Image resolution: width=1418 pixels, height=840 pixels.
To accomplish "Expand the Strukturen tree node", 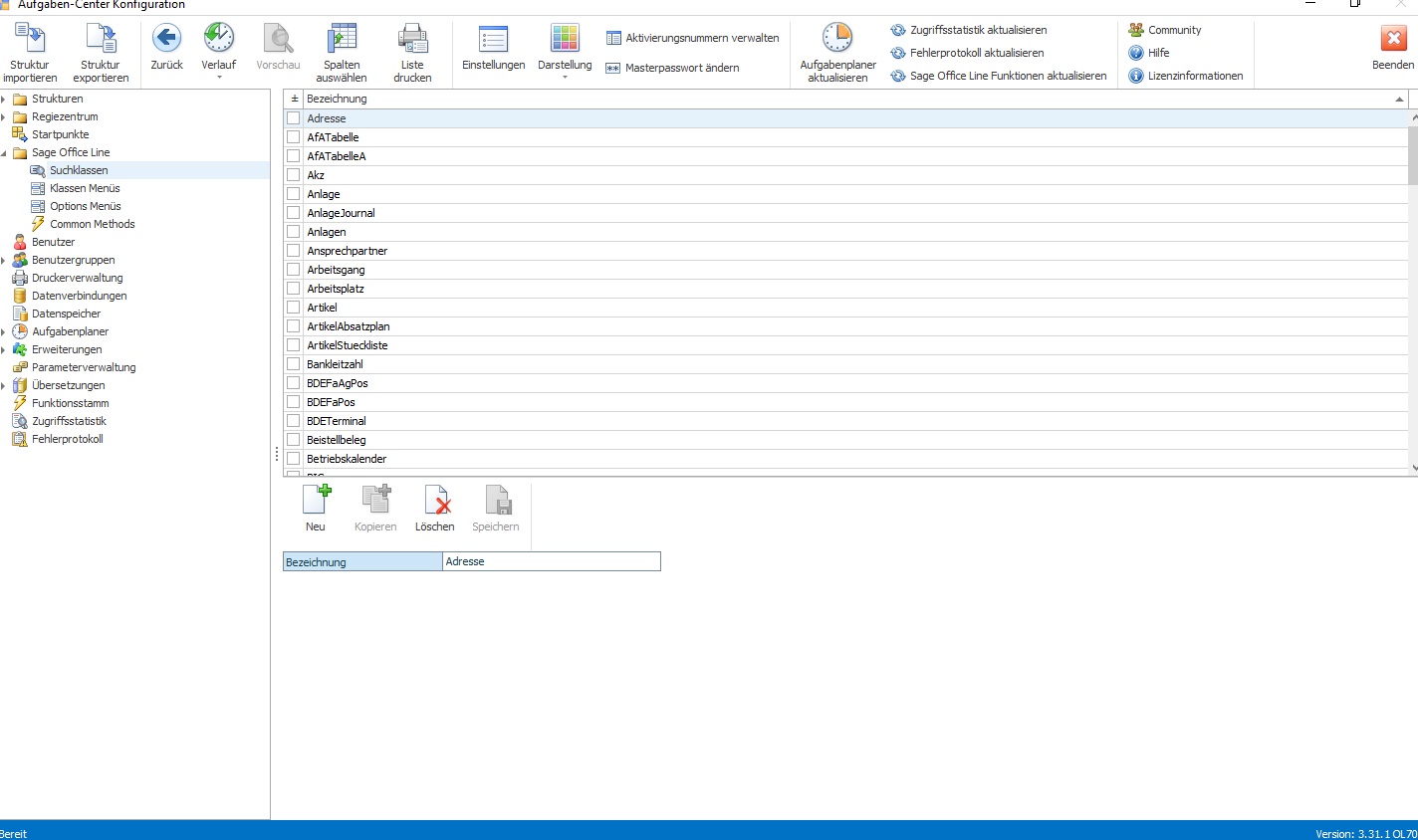I will pos(4,99).
